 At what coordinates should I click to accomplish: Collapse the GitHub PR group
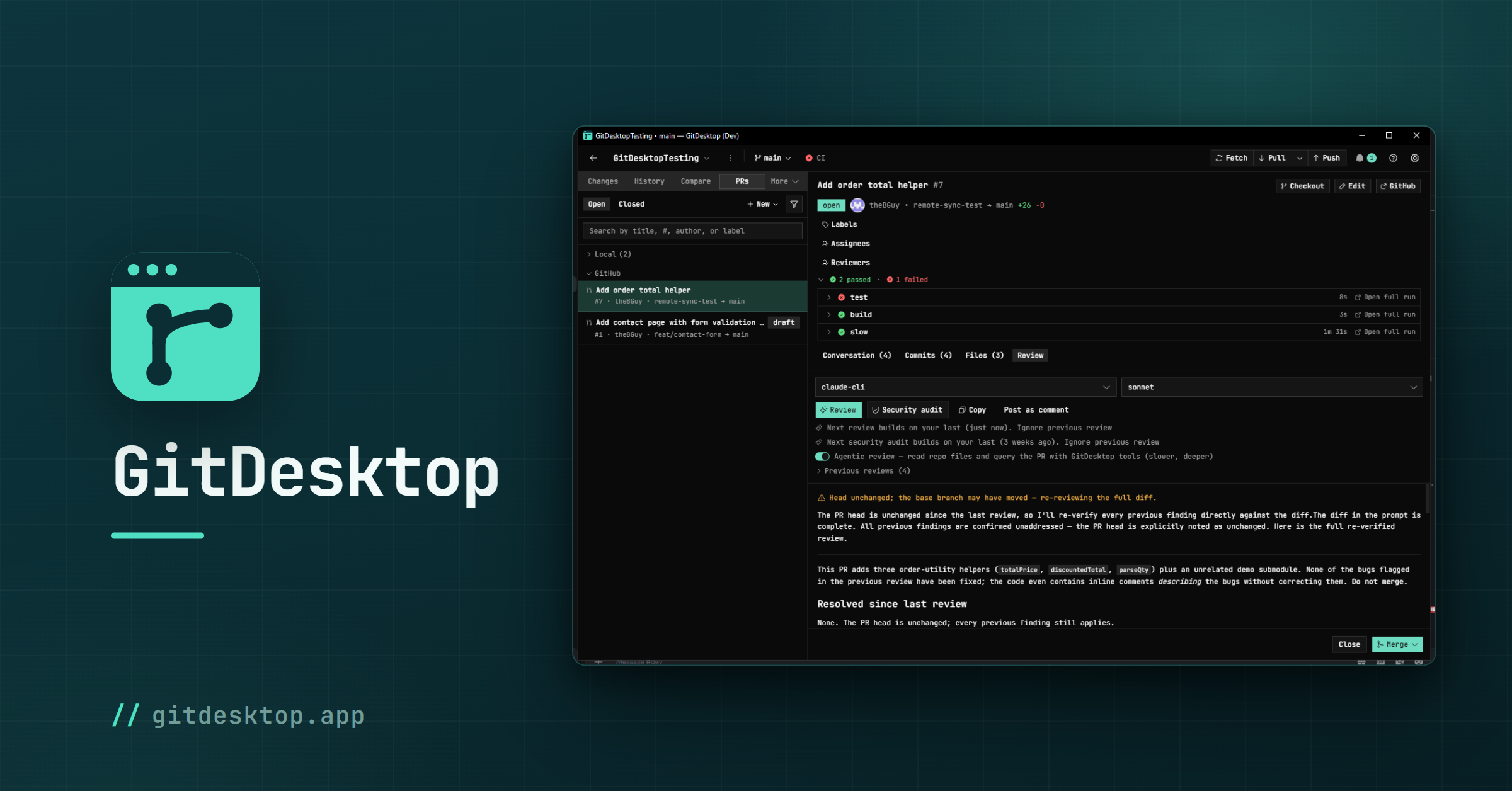pyautogui.click(x=604, y=273)
